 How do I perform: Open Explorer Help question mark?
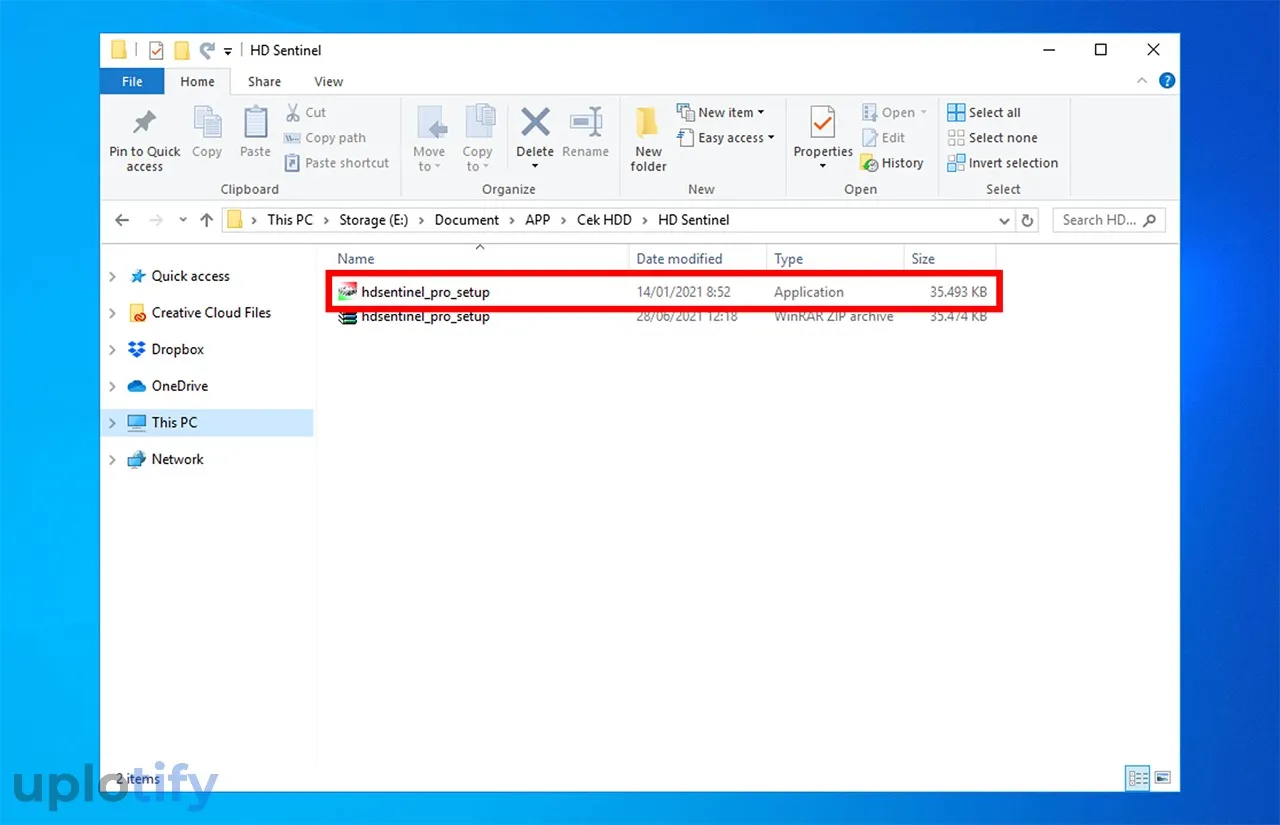[x=1166, y=81]
